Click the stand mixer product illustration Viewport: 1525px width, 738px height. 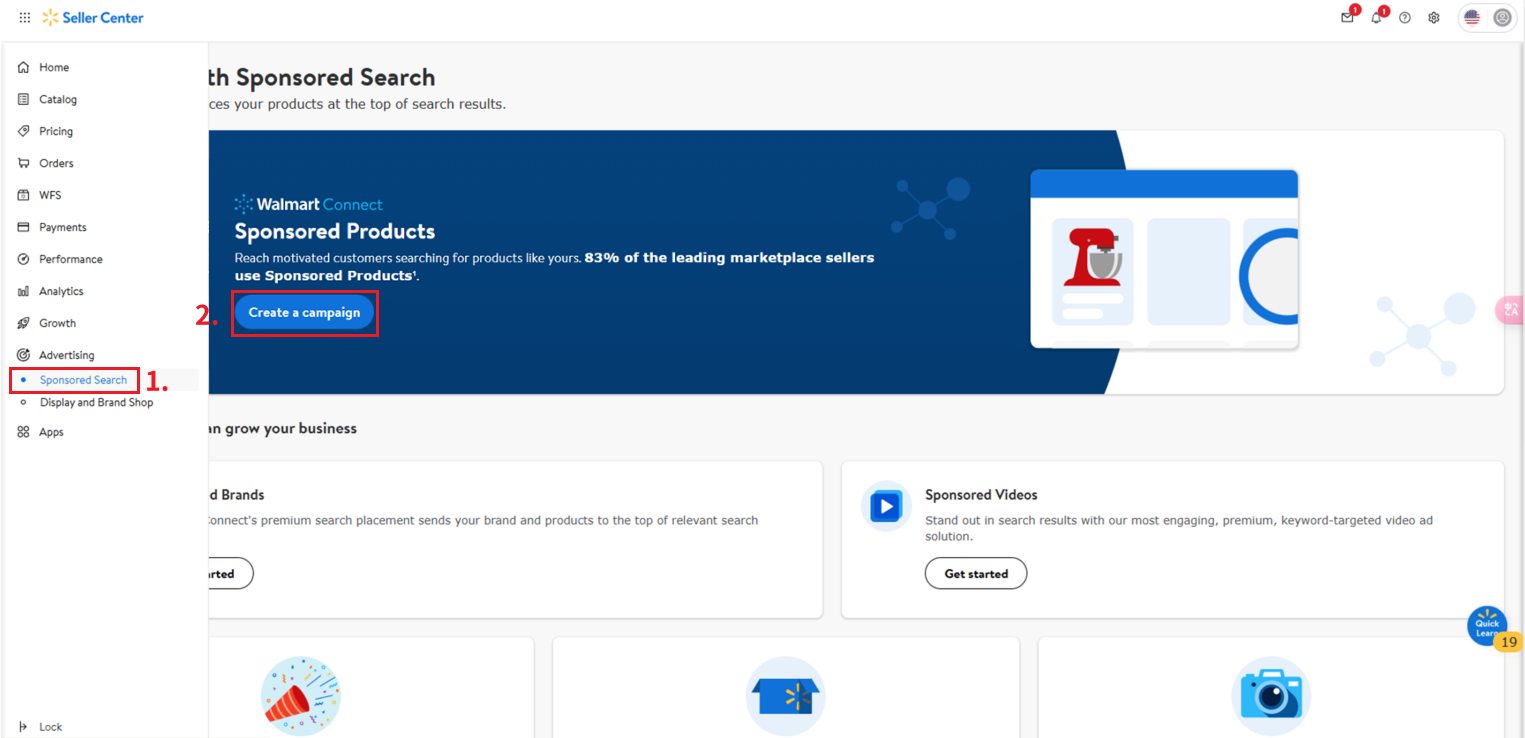1091,258
